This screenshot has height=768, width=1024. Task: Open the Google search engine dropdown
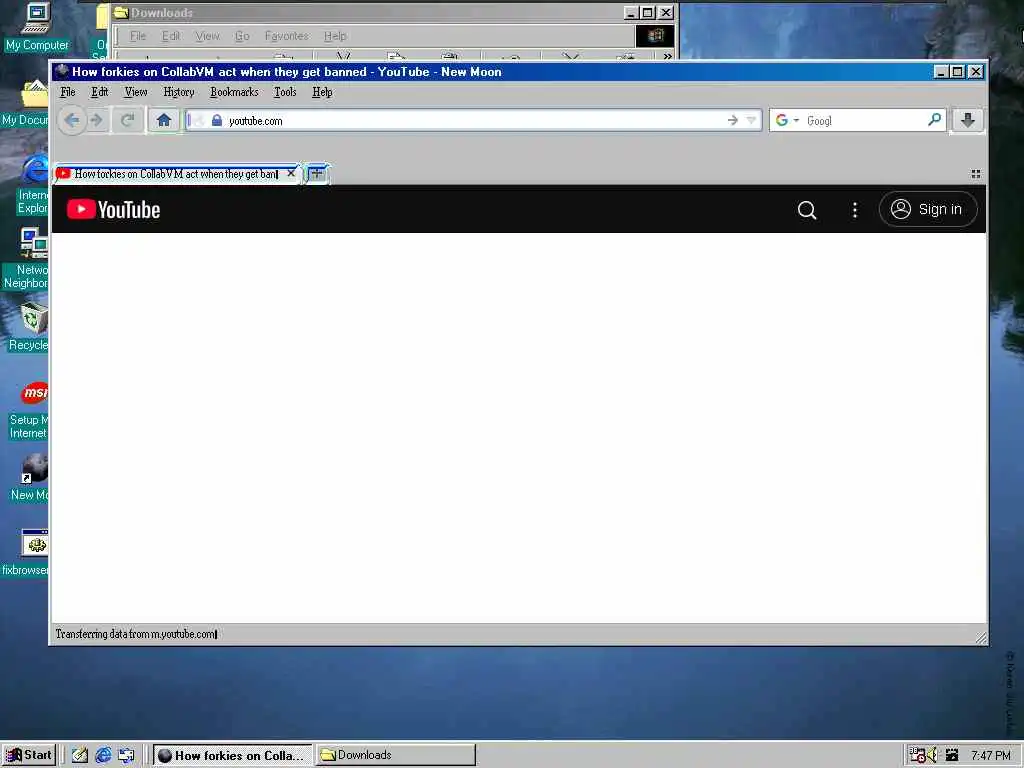[787, 120]
